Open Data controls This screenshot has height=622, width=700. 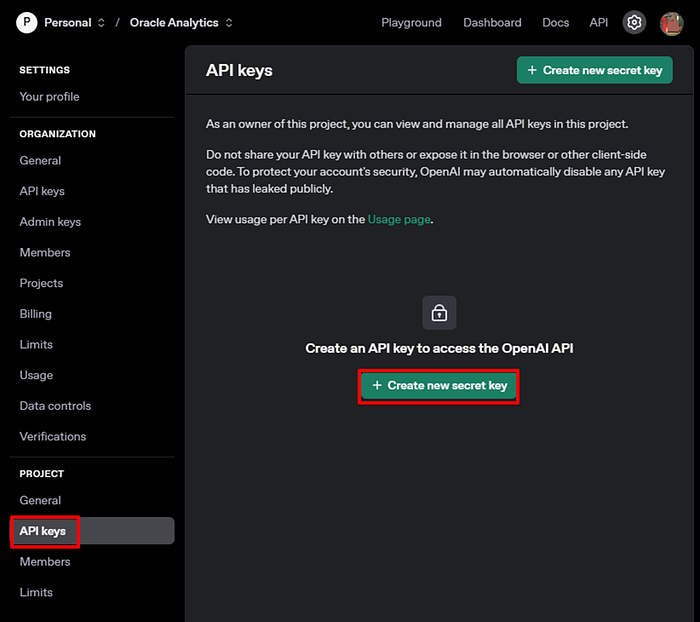click(x=55, y=406)
